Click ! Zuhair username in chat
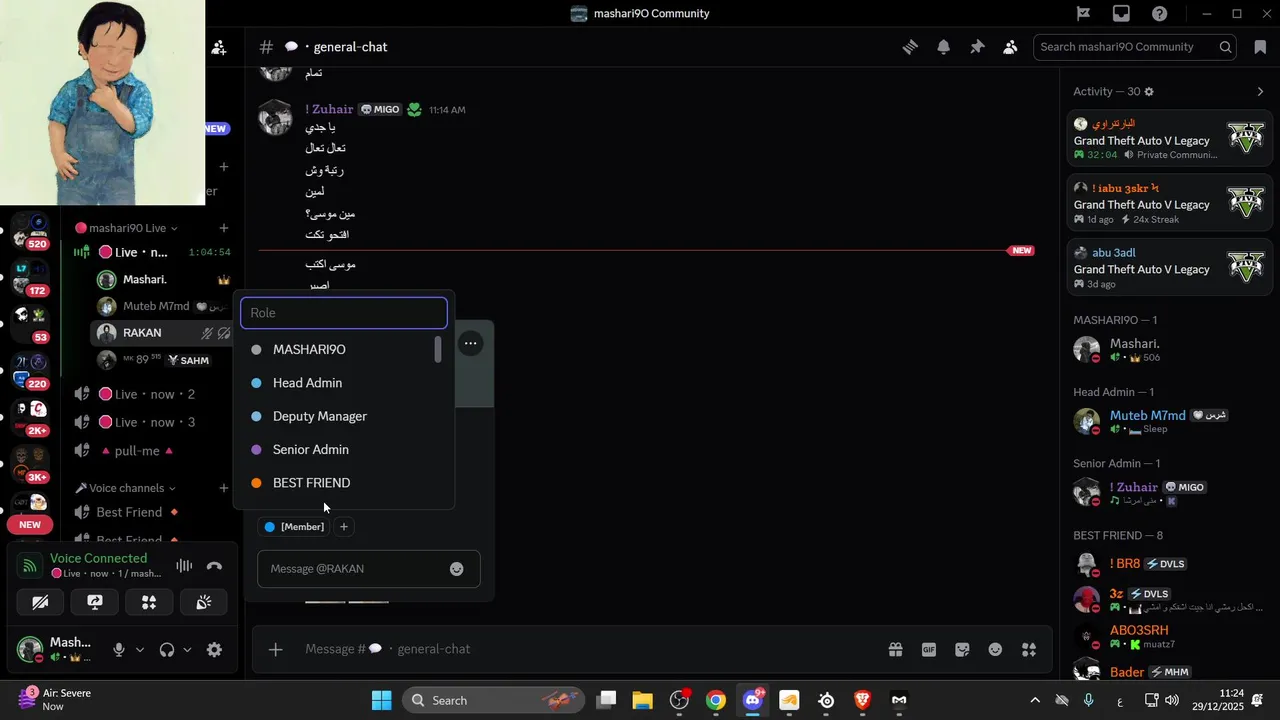Viewport: 1280px width, 720px height. (330, 109)
